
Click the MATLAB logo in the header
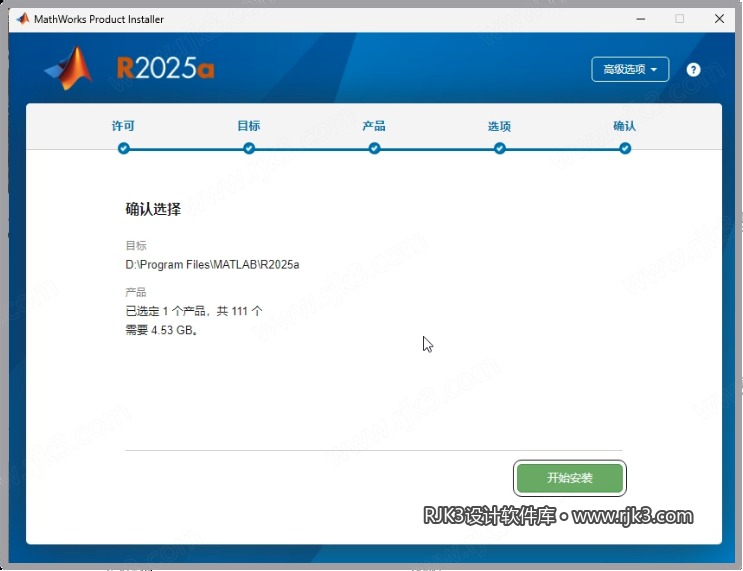[69, 68]
